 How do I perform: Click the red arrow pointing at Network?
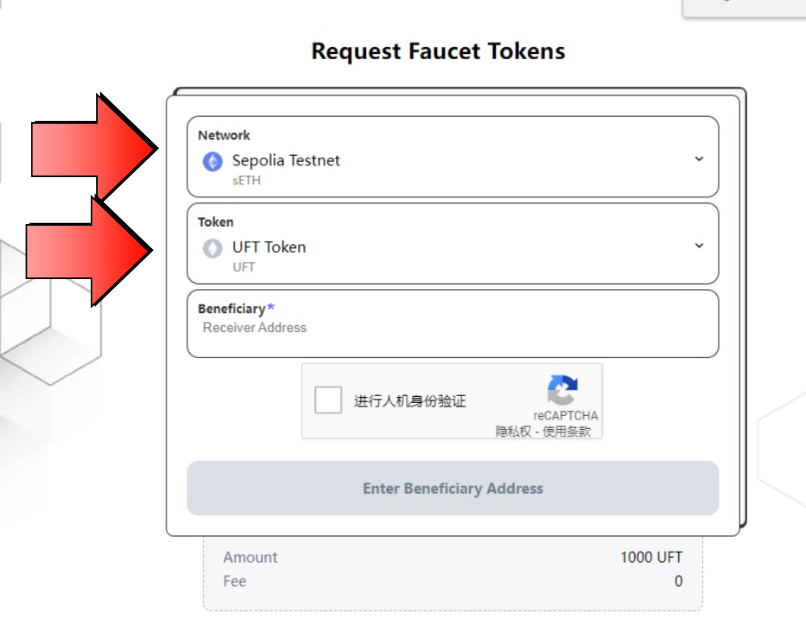click(92, 150)
